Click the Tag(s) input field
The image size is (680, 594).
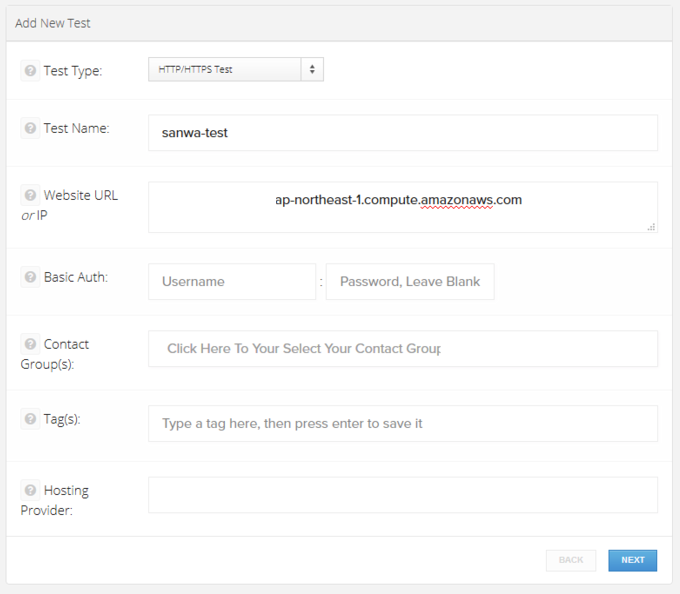pos(403,424)
